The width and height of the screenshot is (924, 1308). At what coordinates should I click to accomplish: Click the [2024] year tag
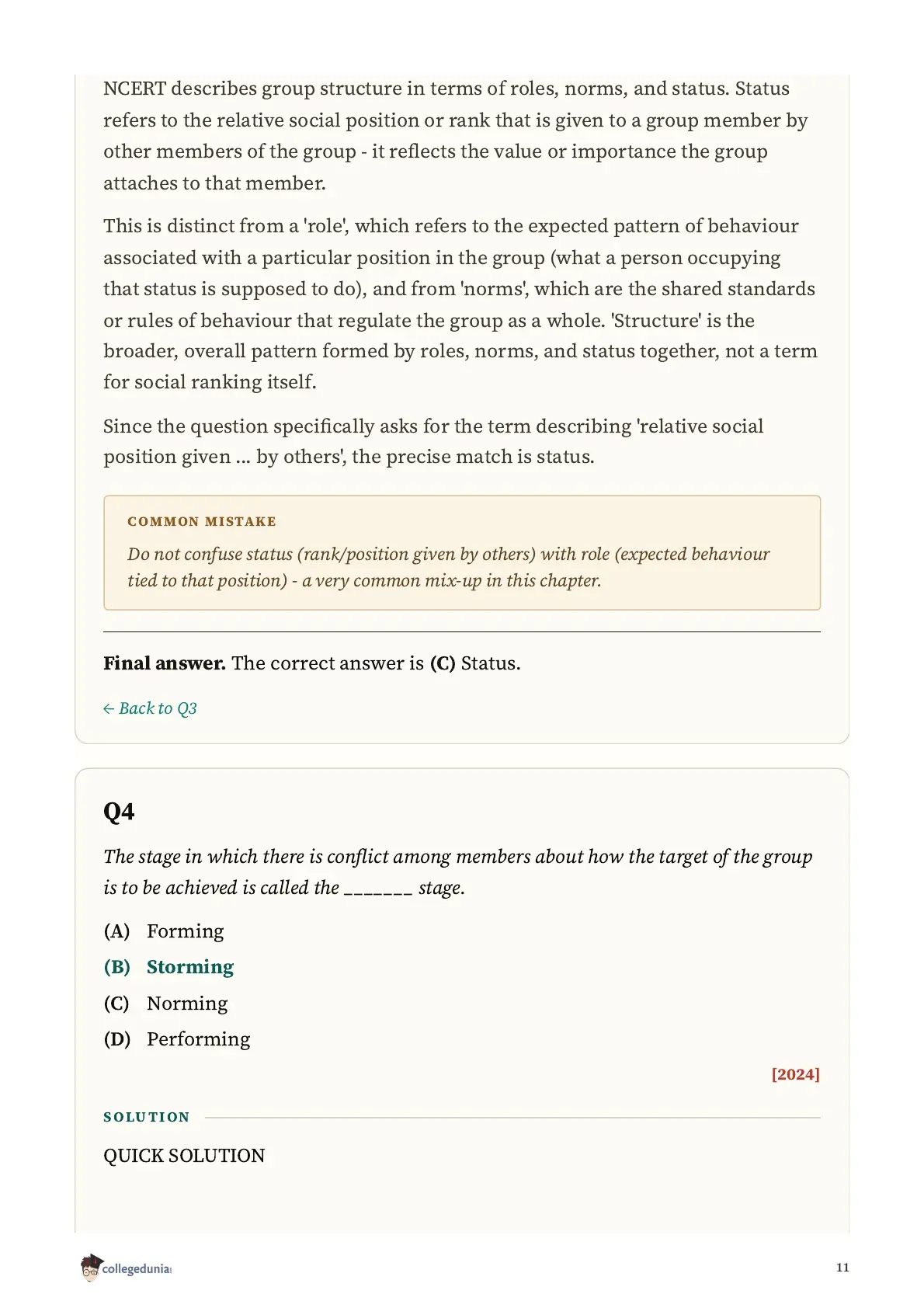pos(795,1074)
